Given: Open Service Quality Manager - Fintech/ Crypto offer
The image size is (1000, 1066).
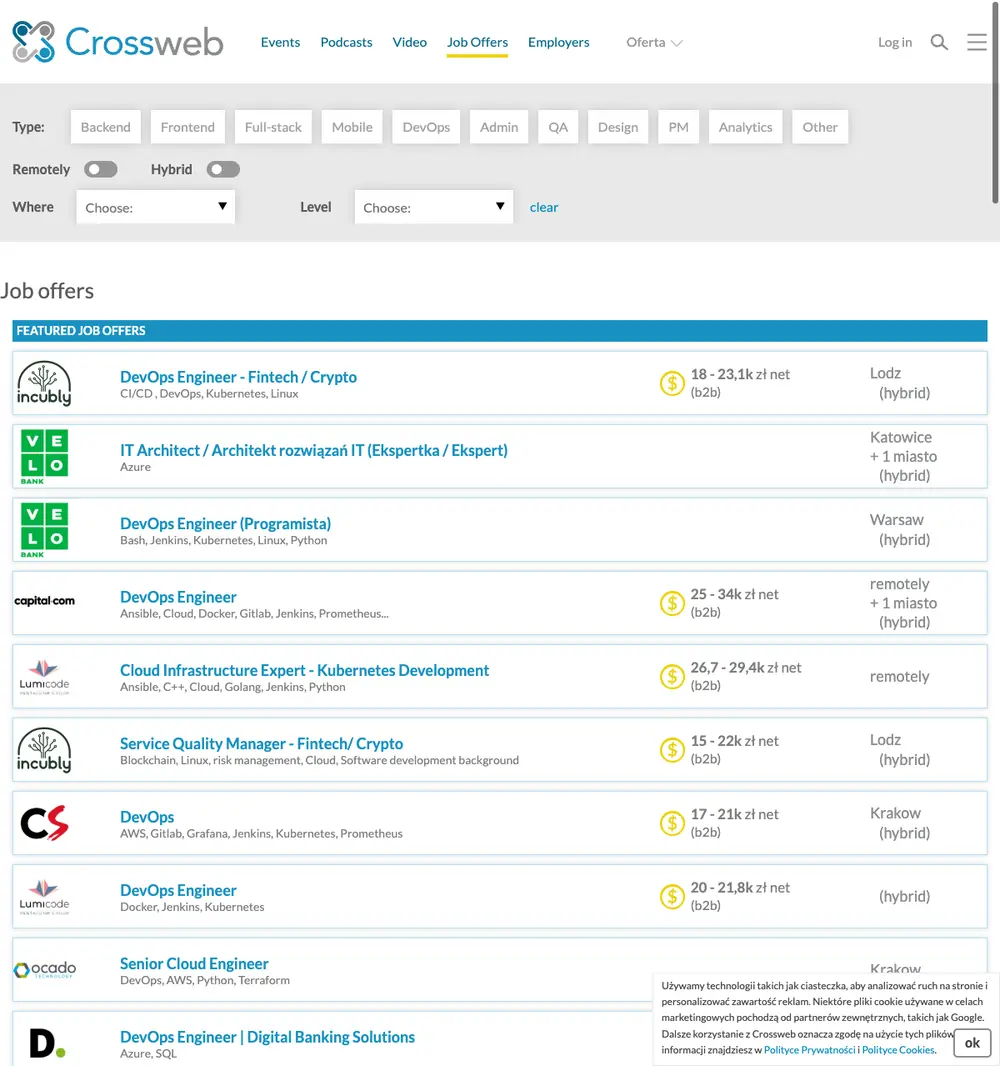Looking at the screenshot, I should tap(261, 744).
